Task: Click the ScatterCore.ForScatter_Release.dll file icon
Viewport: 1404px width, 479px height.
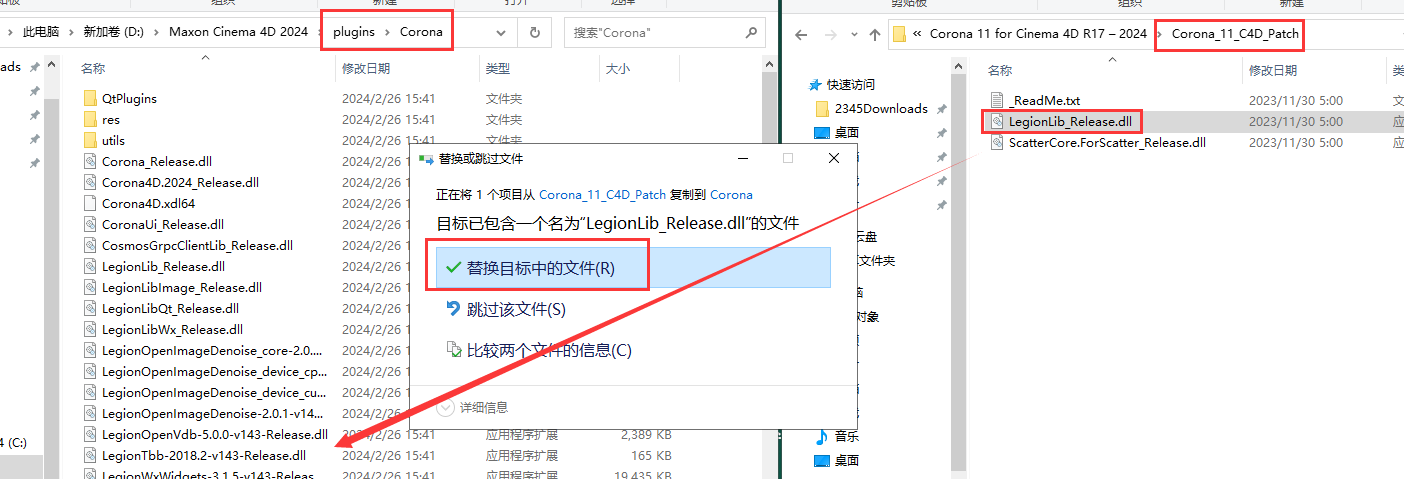Action: tap(996, 142)
